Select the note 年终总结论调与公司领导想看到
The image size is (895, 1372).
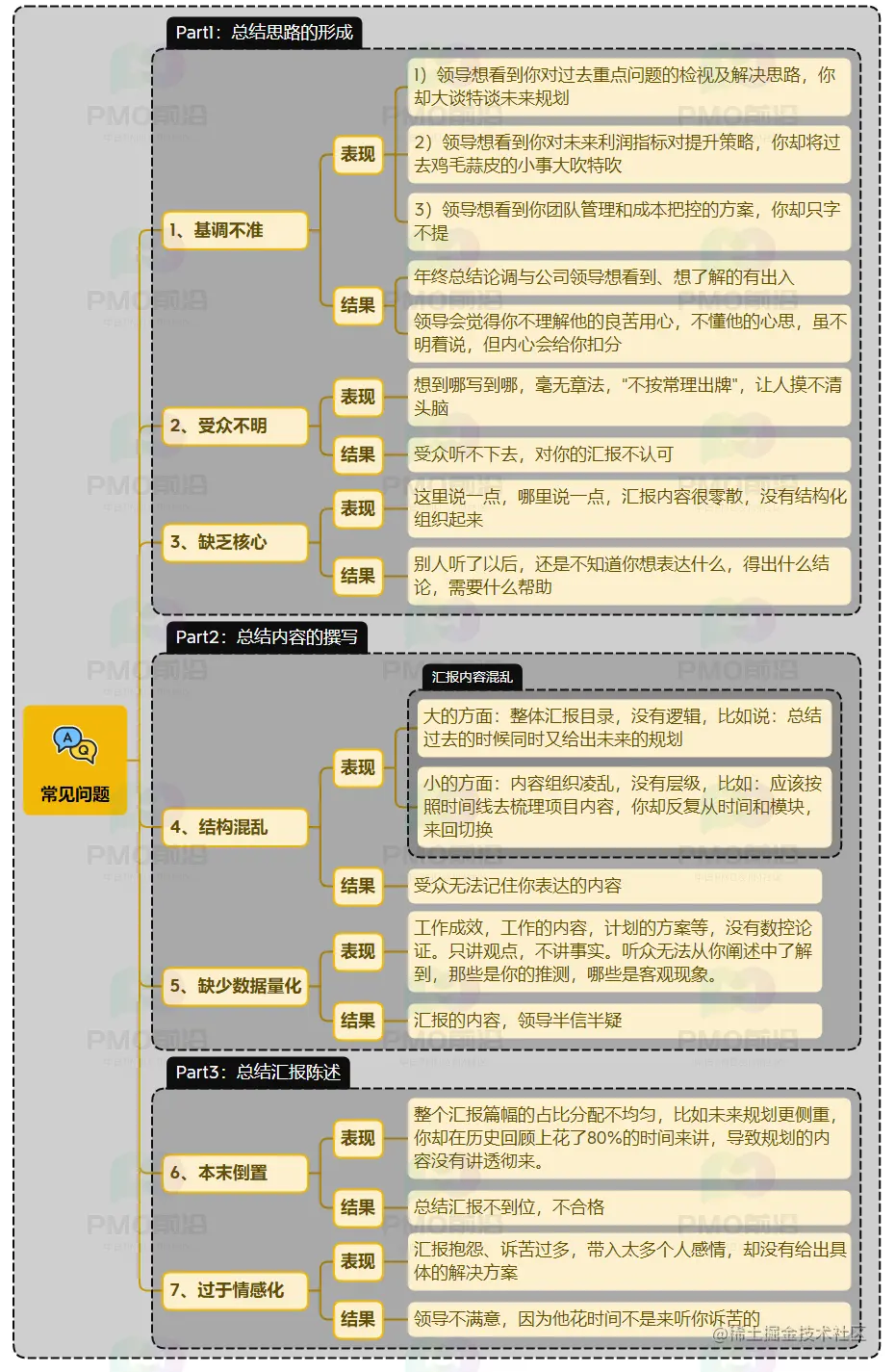[629, 277]
